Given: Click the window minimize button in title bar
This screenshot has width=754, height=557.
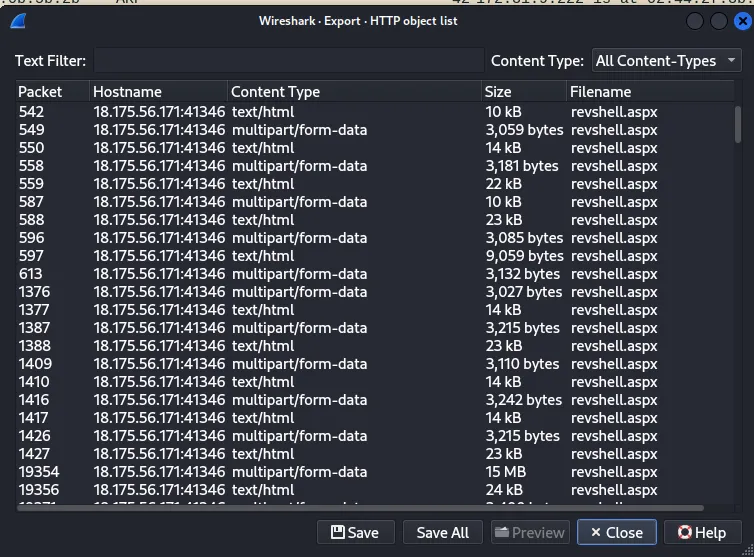Looking at the screenshot, I should (696, 21).
